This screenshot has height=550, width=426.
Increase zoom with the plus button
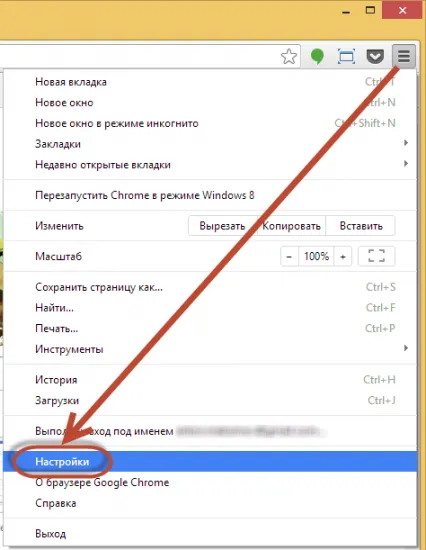[343, 256]
